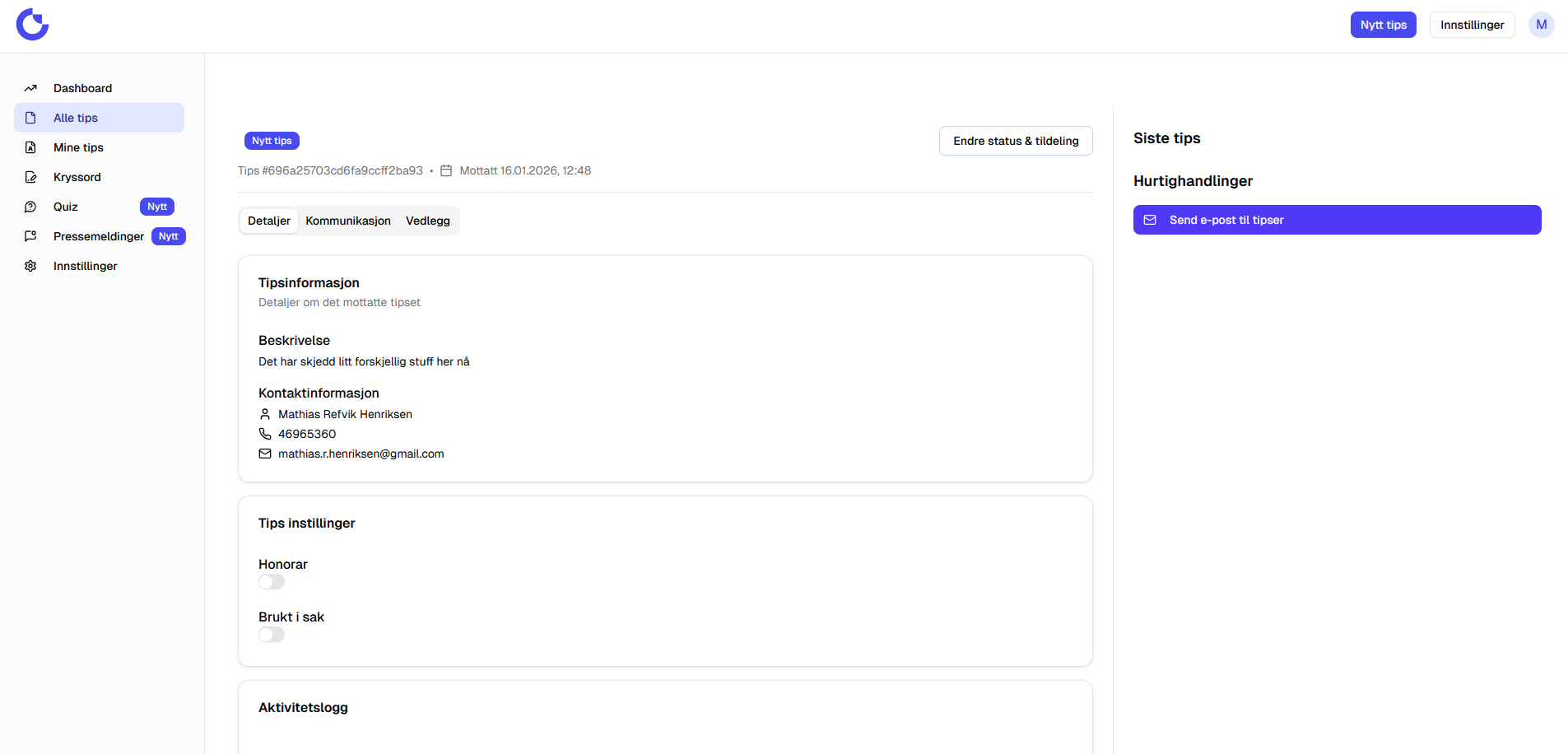Click the Nytt tips button in header
Screen dimensions: 1568x754
coord(1383,25)
